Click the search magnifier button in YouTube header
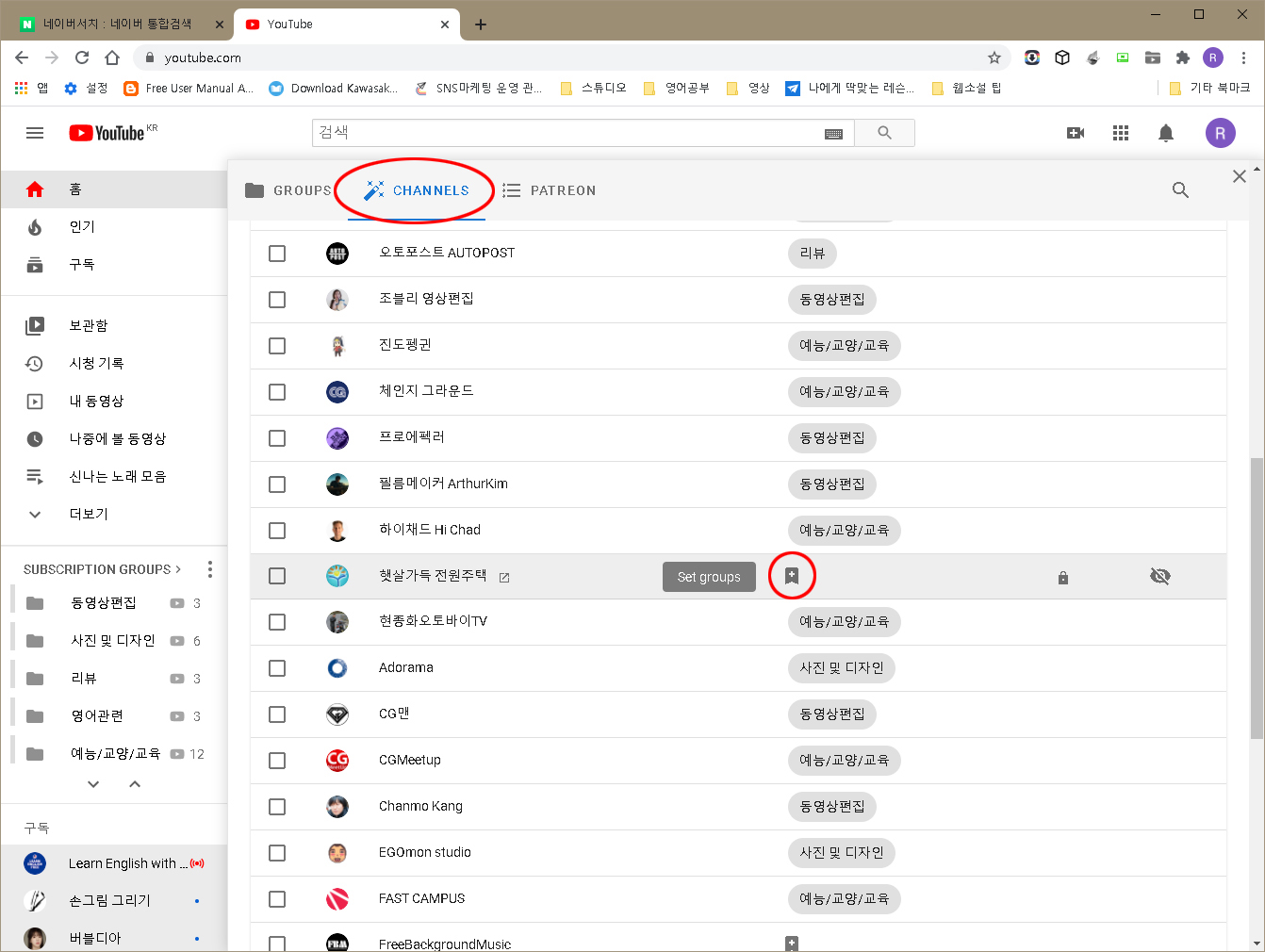1265x952 pixels. pos(884,133)
